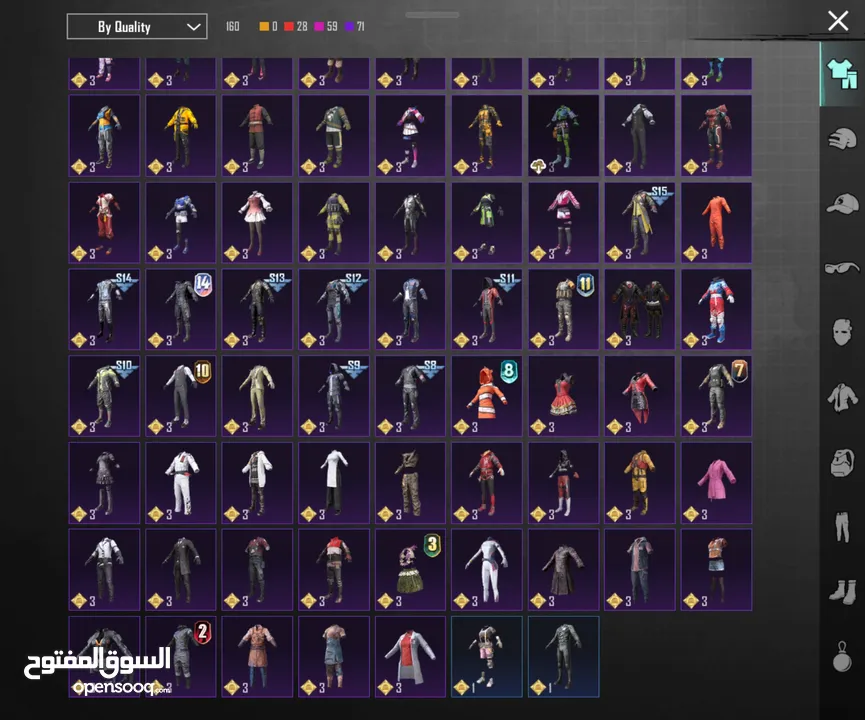Select the outfit with the 2 badge
Viewport: 865px width, 720px height.
180,657
